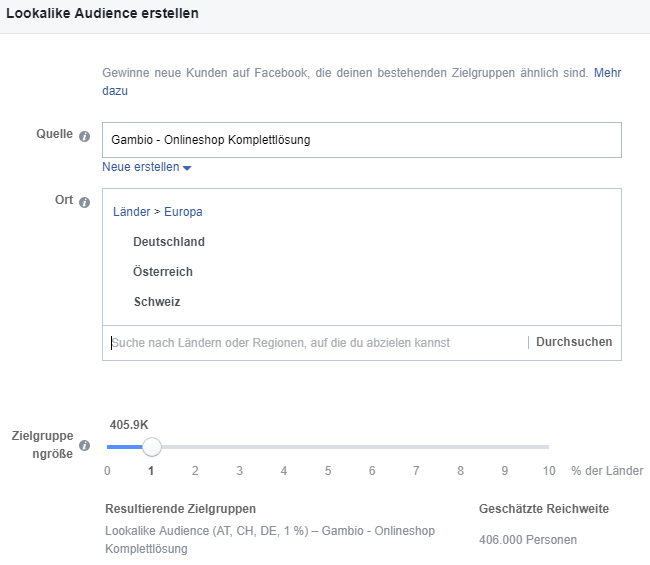Click the 'Länder' breadcrumb link
This screenshot has width=650, height=565.
pyautogui.click(x=131, y=212)
